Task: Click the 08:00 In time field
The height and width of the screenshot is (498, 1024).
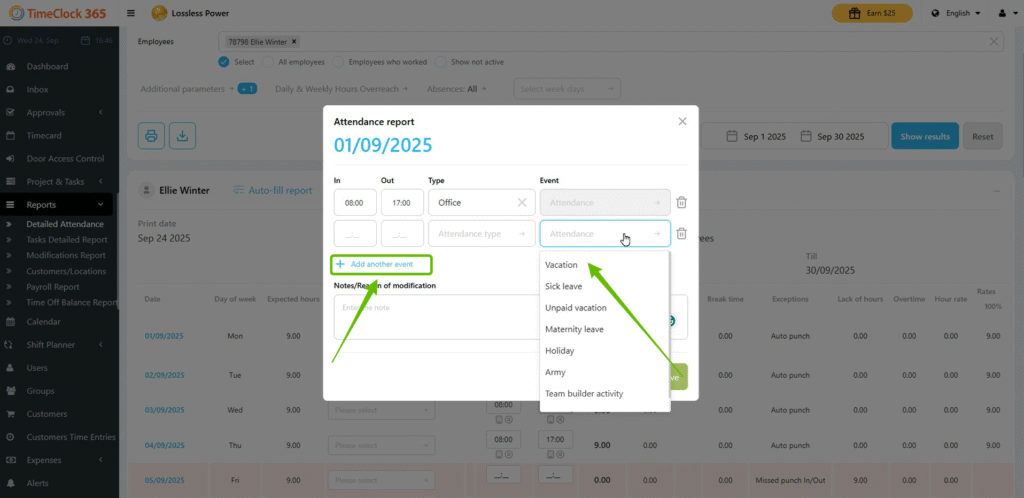Action: 355,202
